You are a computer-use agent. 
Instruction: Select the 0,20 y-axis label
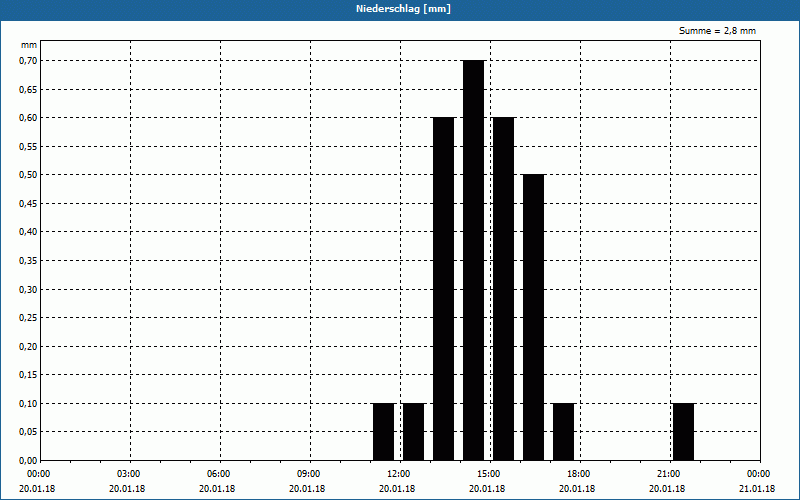point(28,346)
